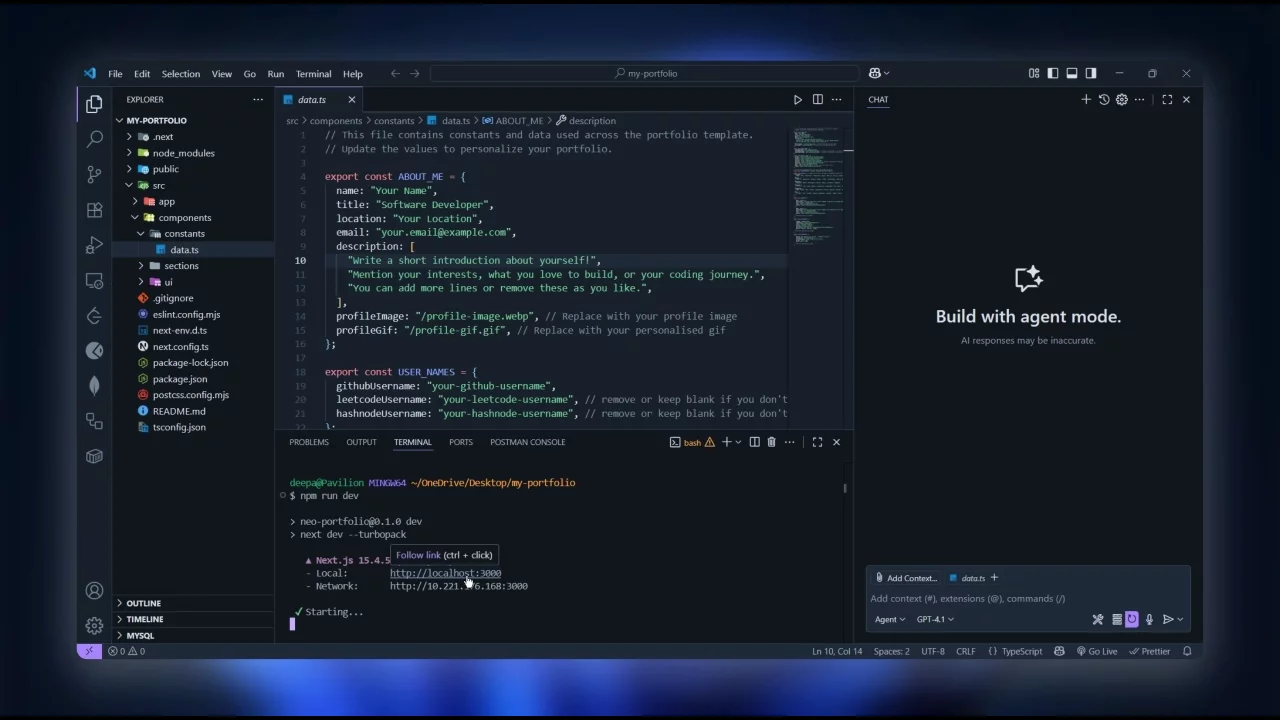Open the Accounts icon in the activity bar

pyautogui.click(x=94, y=591)
